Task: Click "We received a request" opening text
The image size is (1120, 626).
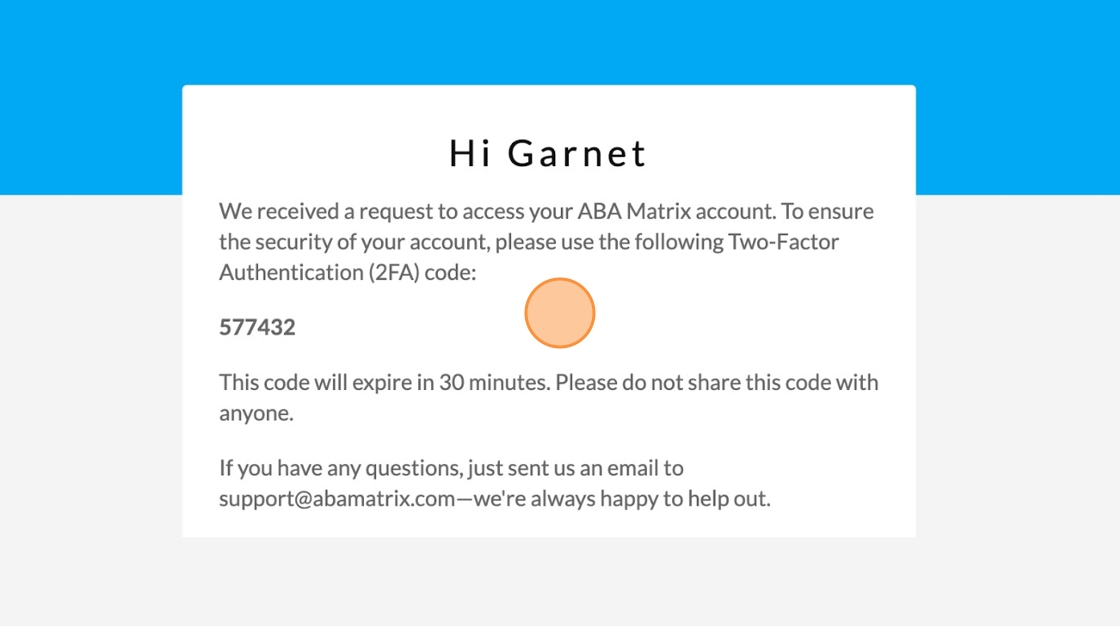Action: (320, 212)
